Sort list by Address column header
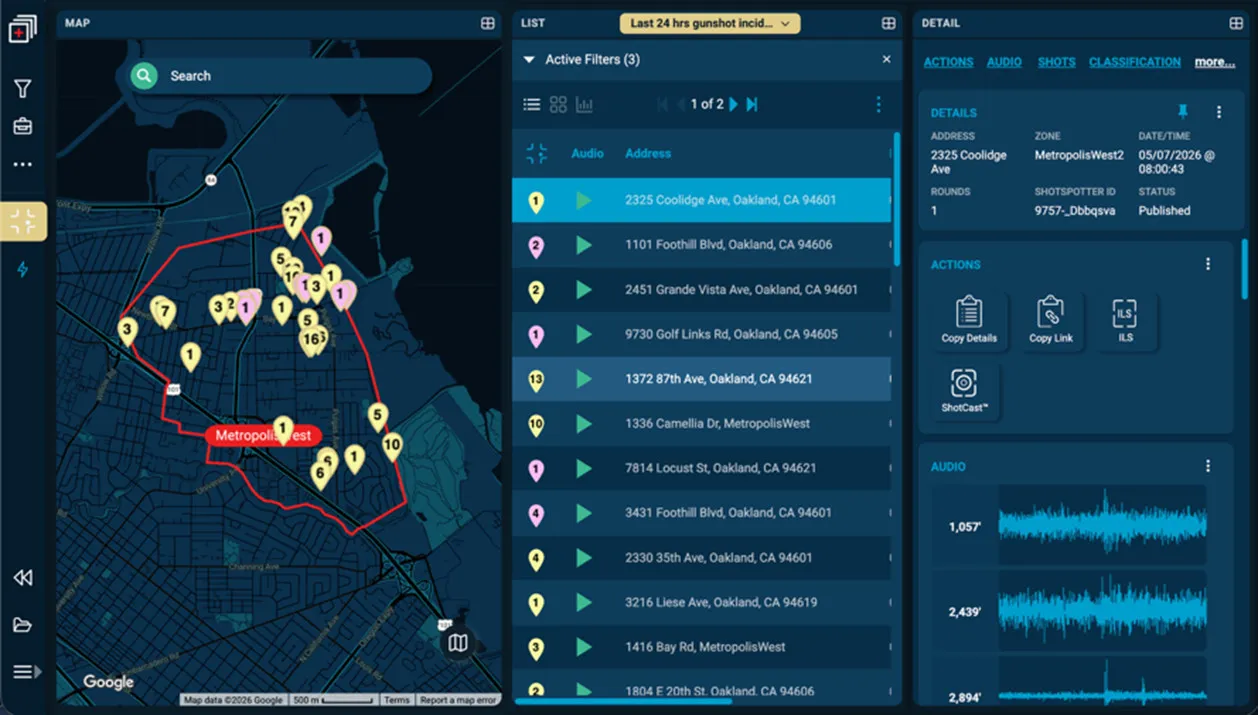1258x715 pixels. (648, 153)
